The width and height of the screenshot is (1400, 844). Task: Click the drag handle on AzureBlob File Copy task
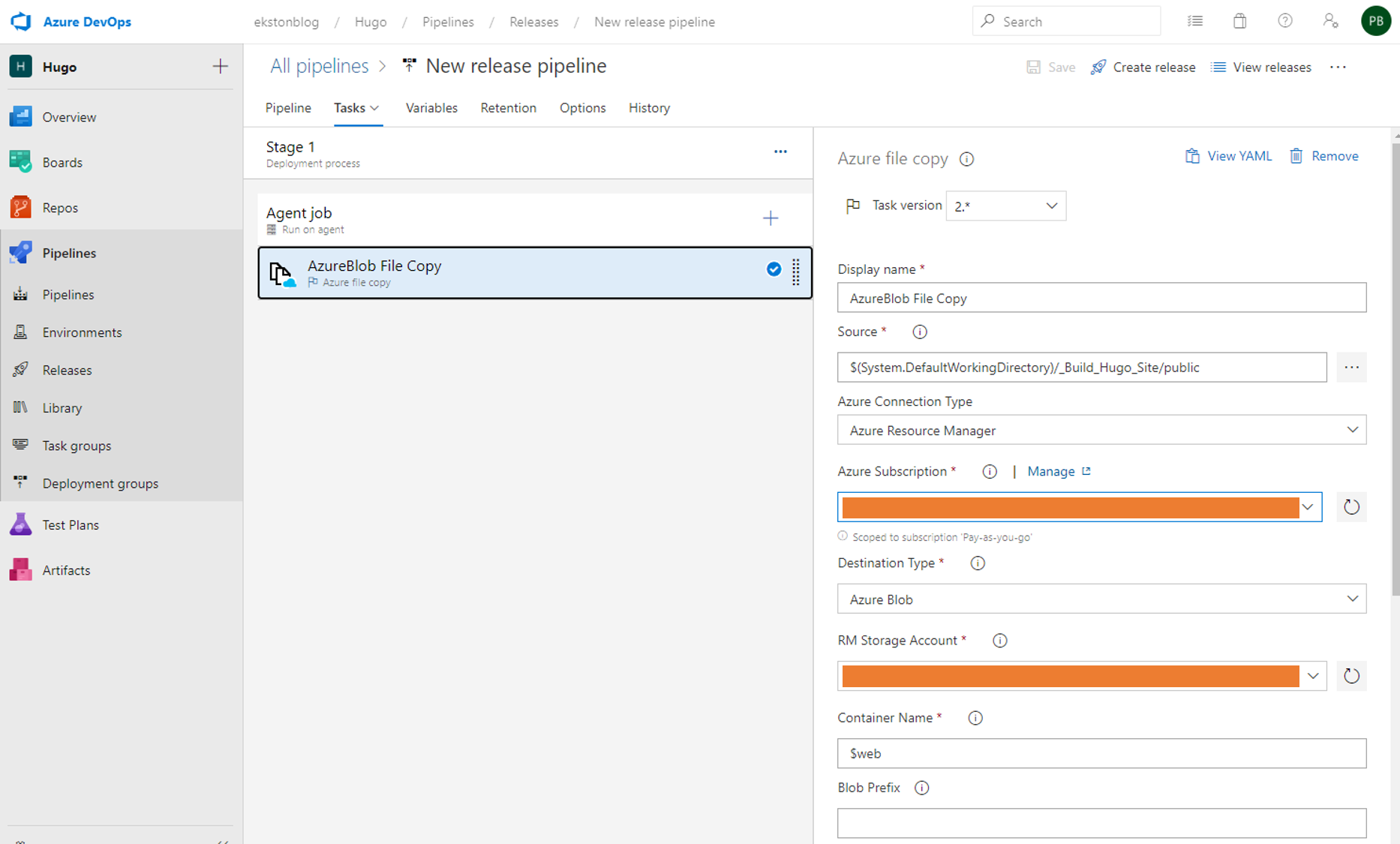(x=796, y=272)
